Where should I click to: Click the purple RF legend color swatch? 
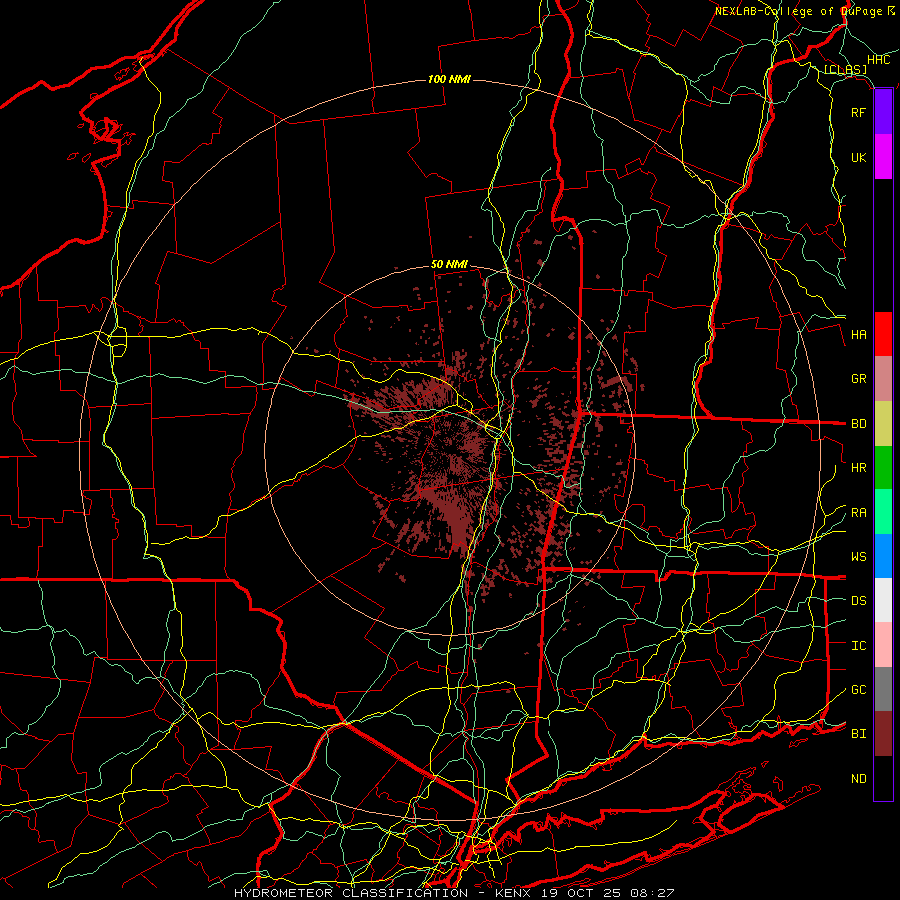tap(883, 112)
